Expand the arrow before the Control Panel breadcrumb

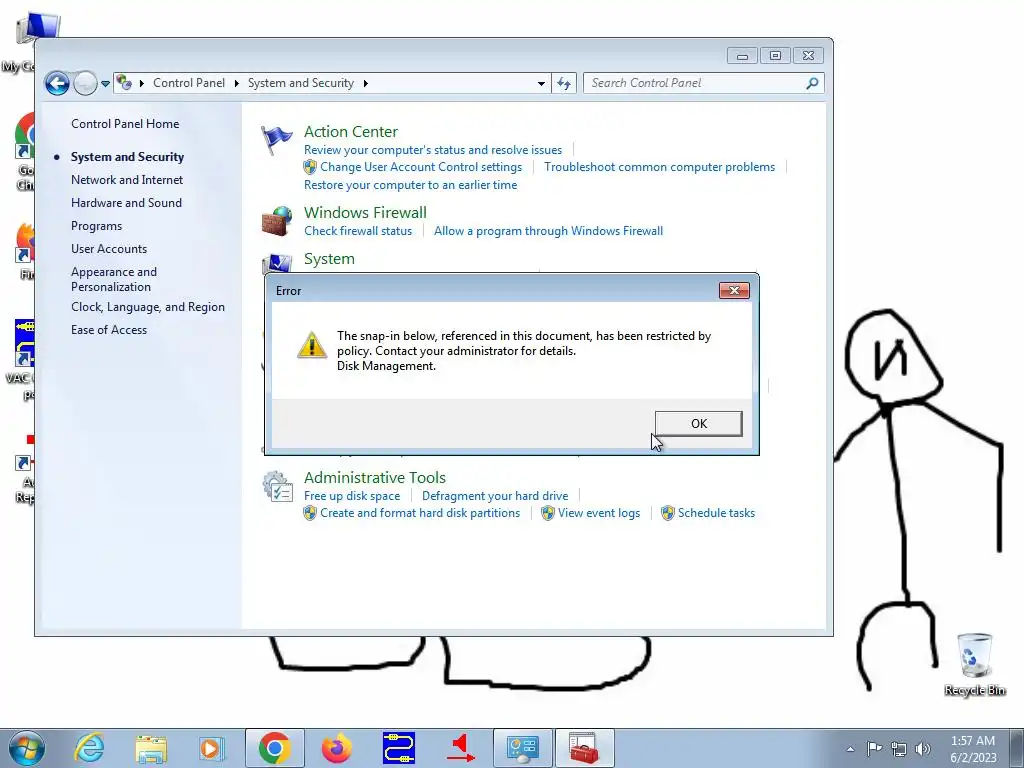141,83
